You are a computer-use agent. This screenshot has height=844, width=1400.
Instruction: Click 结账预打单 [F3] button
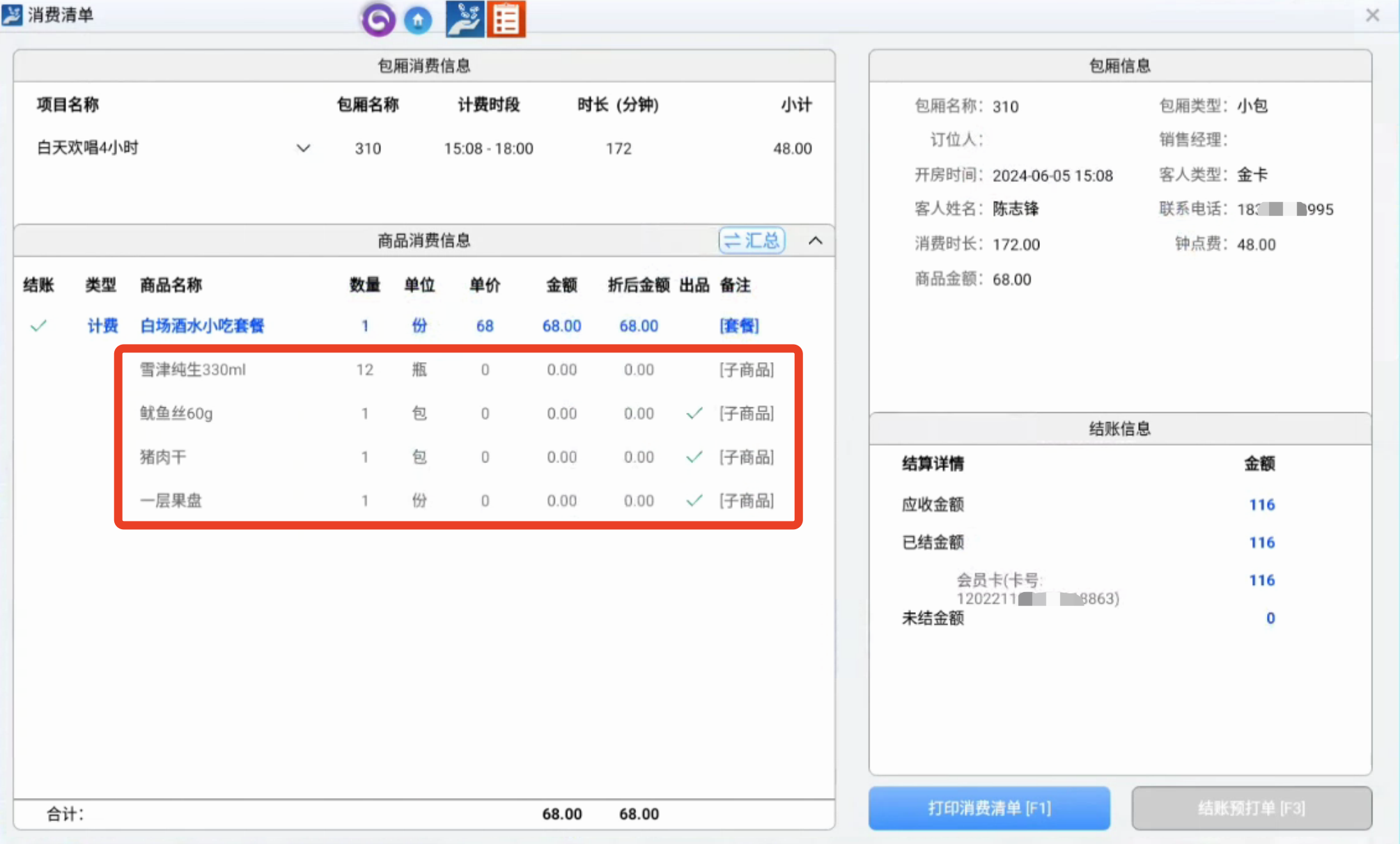[1252, 808]
